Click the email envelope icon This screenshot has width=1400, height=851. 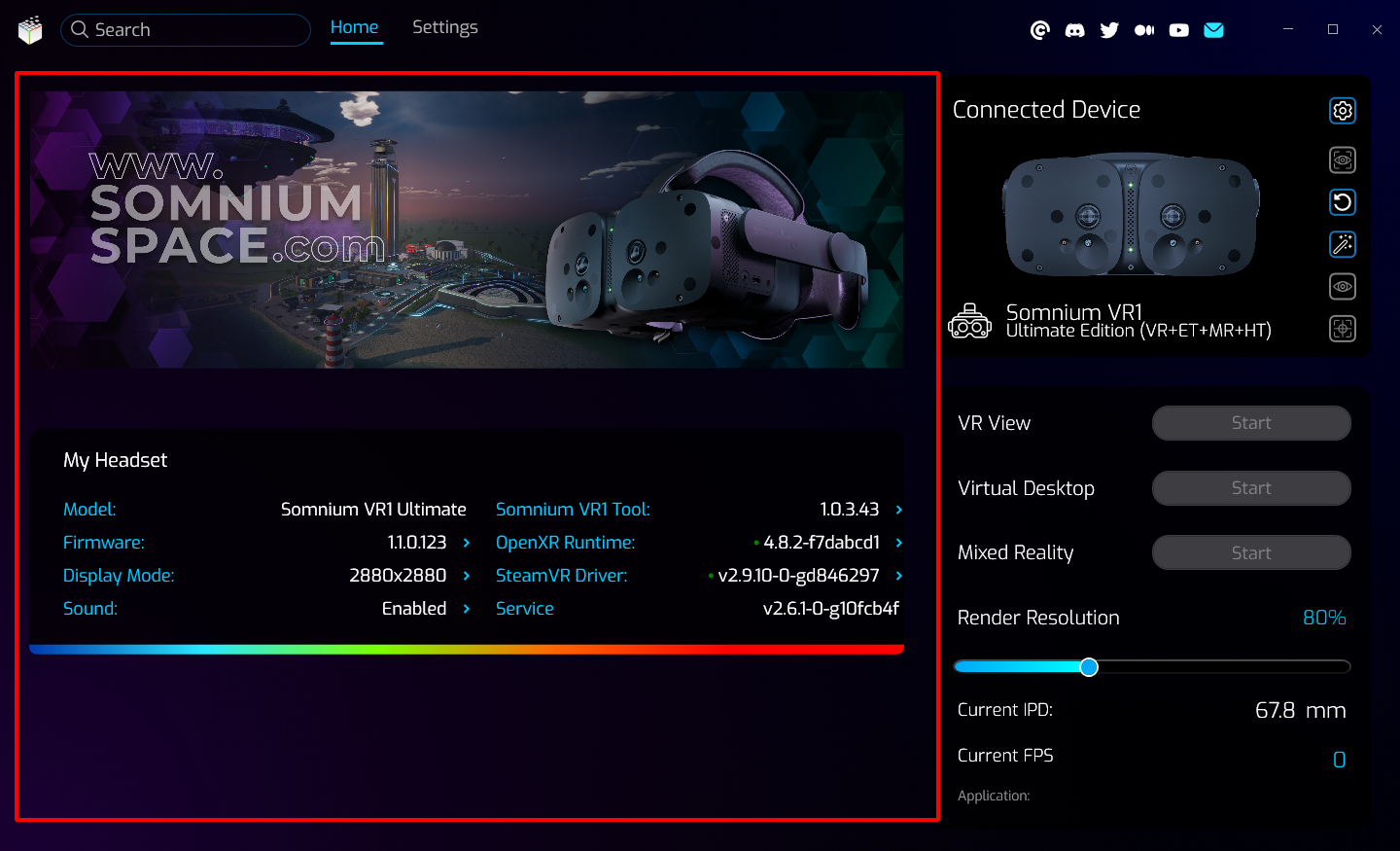click(x=1213, y=30)
